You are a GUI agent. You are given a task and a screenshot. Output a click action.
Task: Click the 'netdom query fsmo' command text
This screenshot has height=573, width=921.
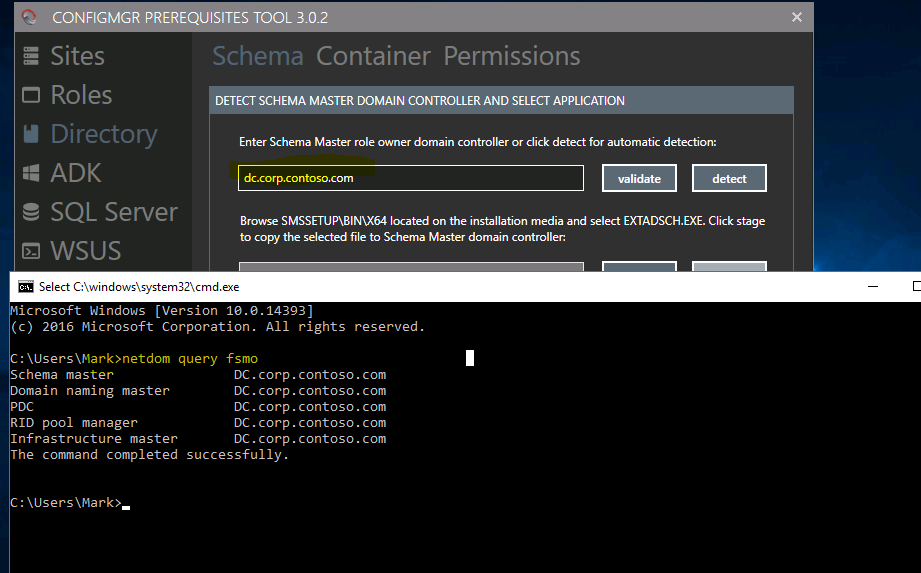pyautogui.click(x=190, y=358)
